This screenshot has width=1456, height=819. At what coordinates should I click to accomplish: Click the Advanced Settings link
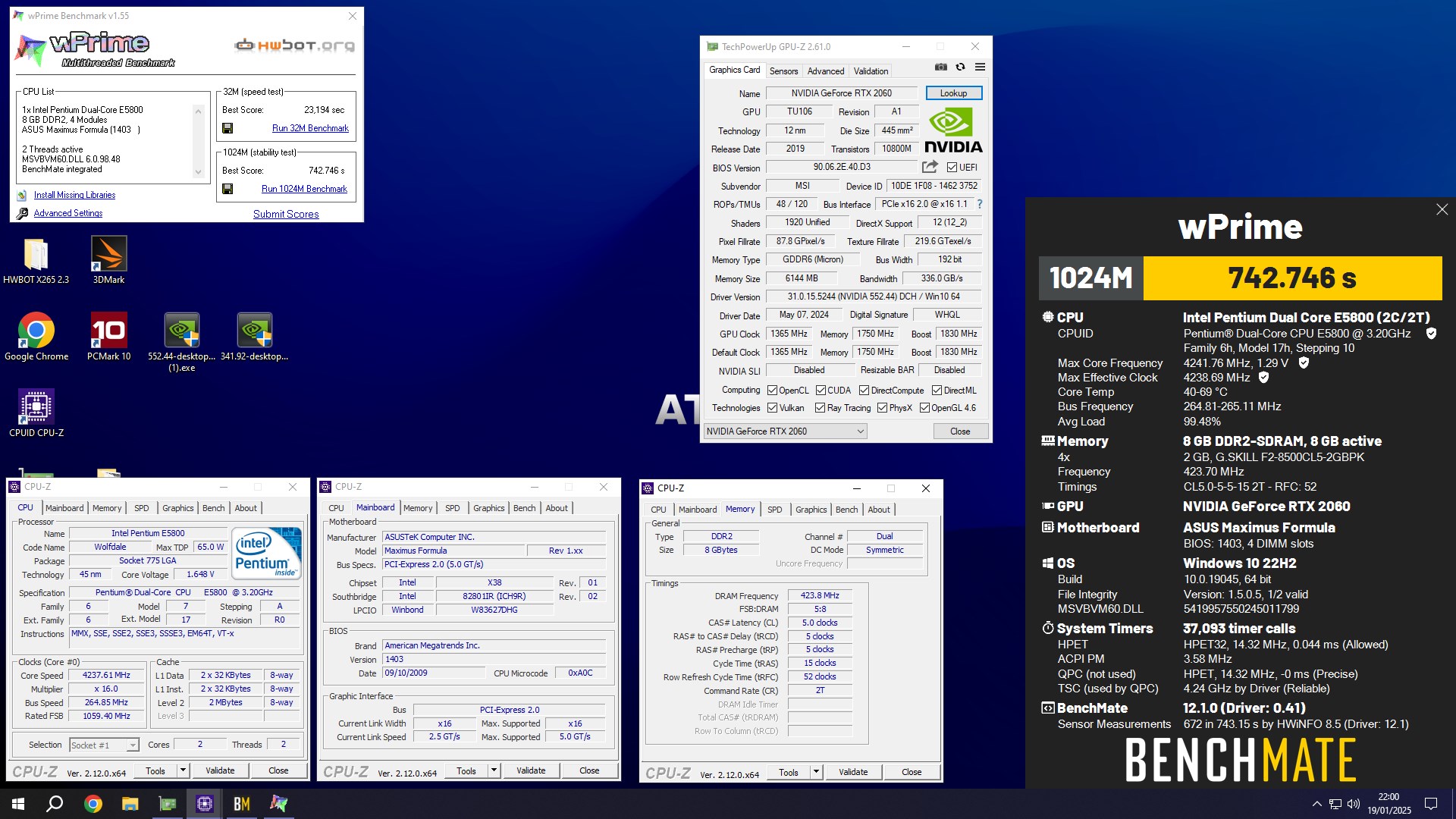68,213
